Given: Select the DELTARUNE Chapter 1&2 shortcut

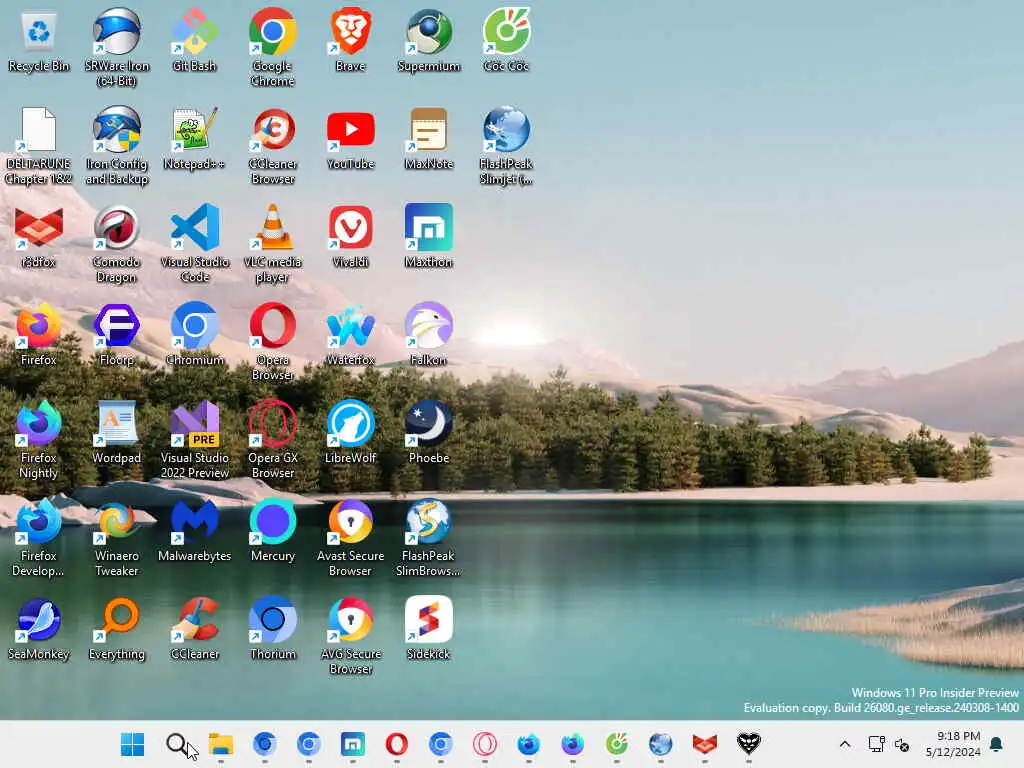Looking at the screenshot, I should (39, 145).
